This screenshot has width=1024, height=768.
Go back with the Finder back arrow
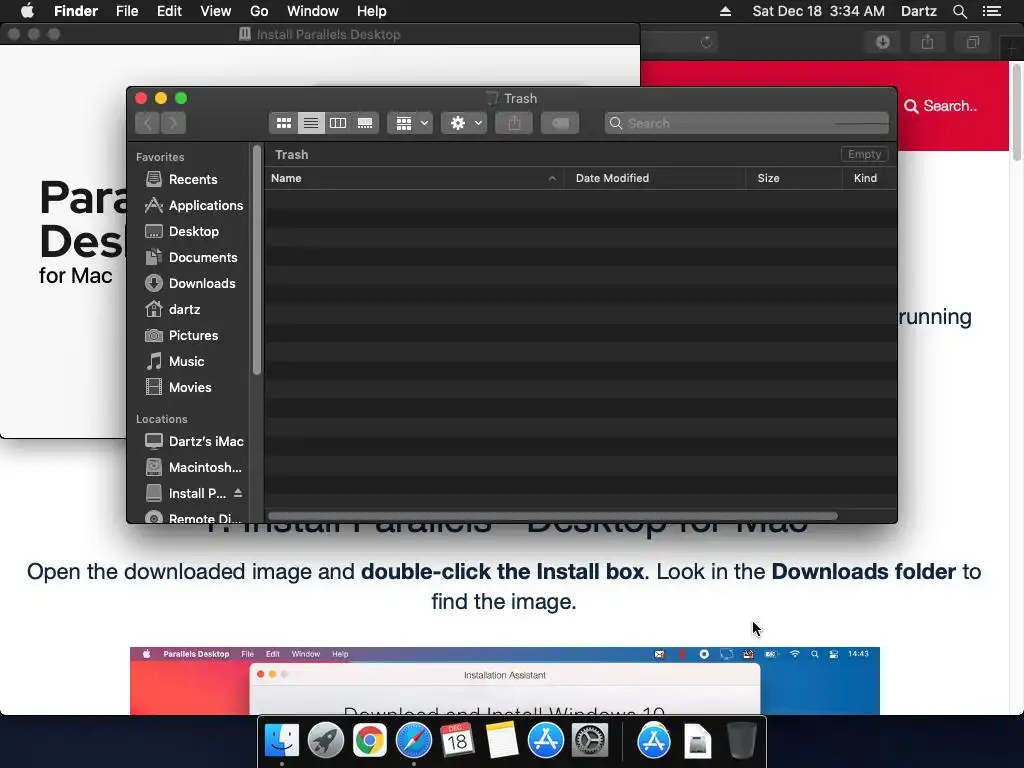(148, 123)
